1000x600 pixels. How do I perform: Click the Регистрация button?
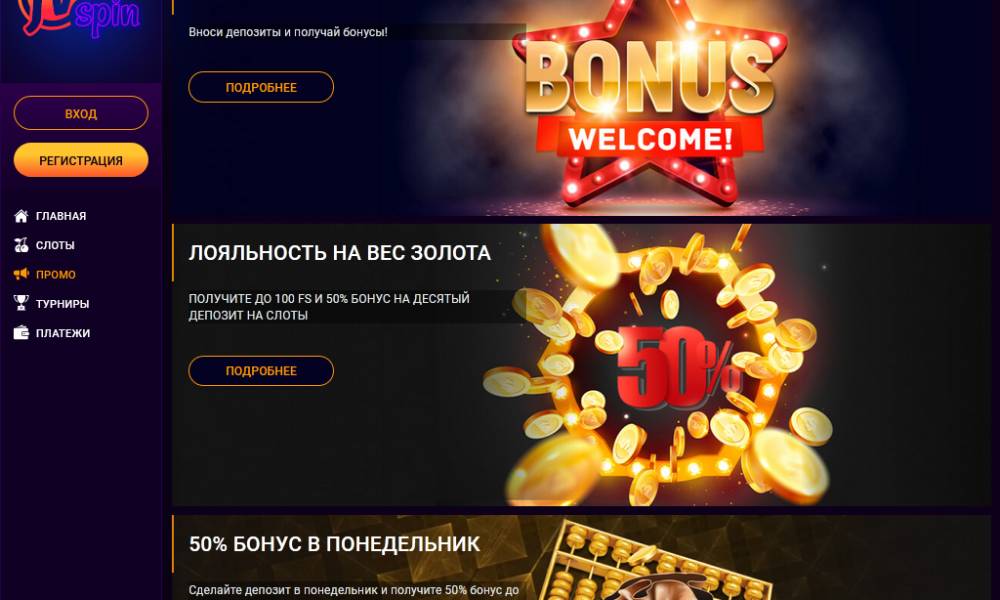coord(81,160)
